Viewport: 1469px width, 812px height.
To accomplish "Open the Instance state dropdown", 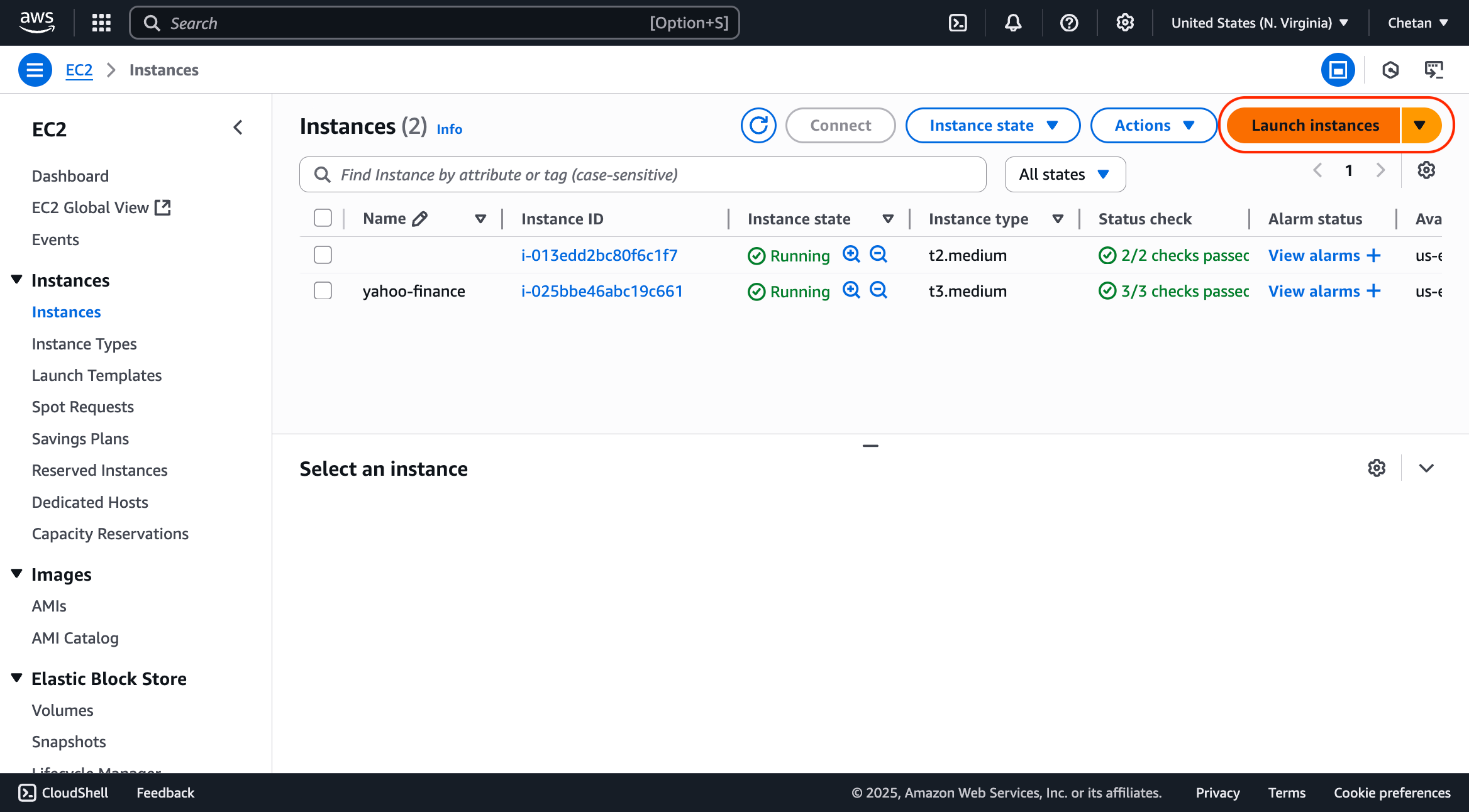I will (x=992, y=126).
